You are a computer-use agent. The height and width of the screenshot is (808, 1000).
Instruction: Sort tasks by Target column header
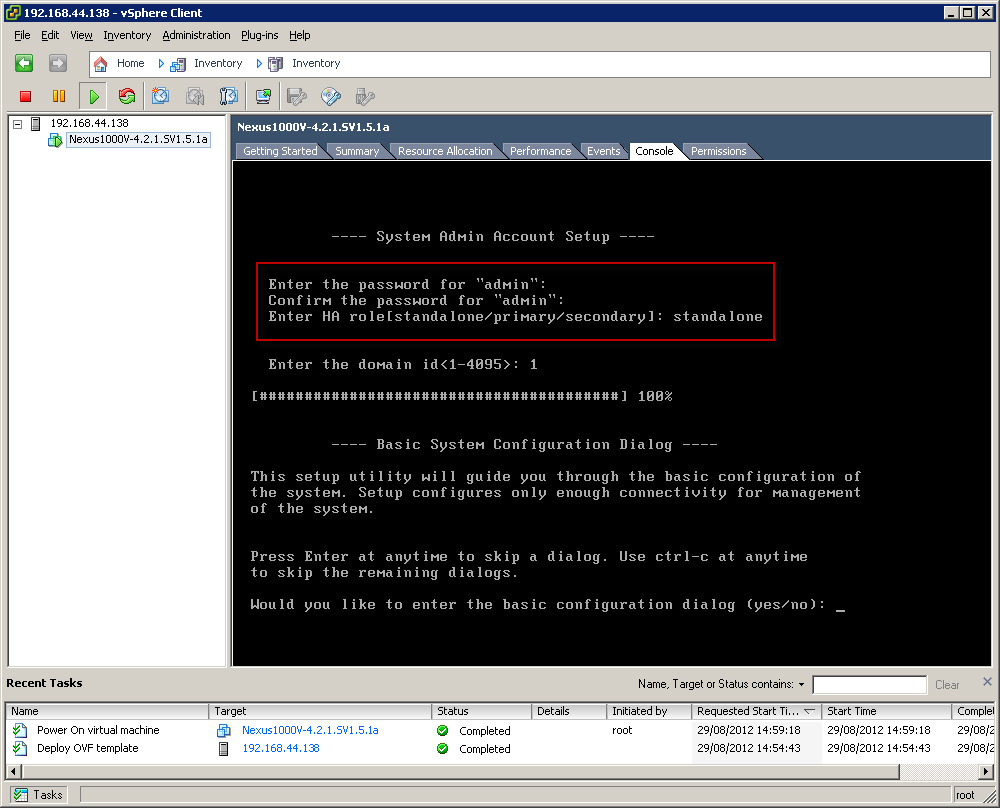[321, 711]
